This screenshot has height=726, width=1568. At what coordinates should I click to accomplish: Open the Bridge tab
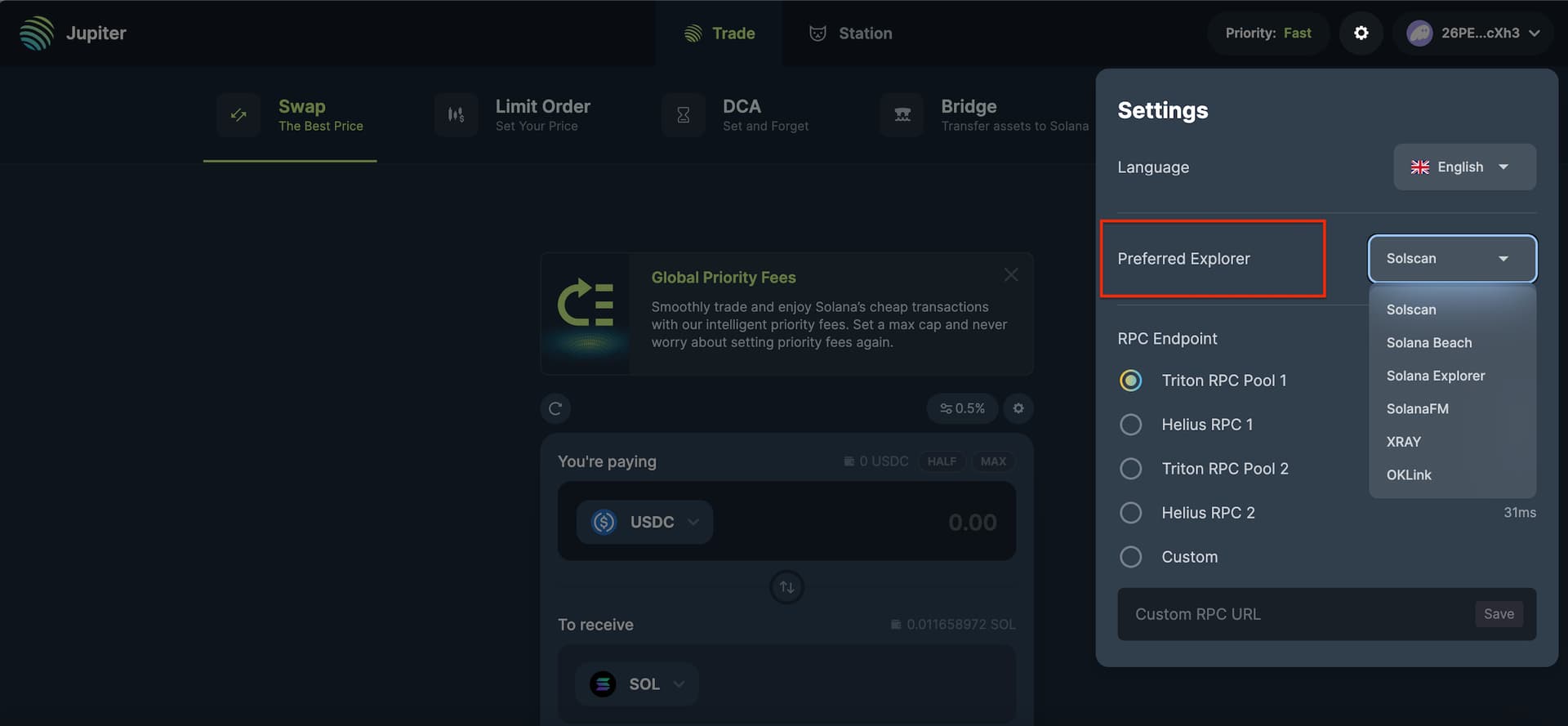[x=984, y=115]
